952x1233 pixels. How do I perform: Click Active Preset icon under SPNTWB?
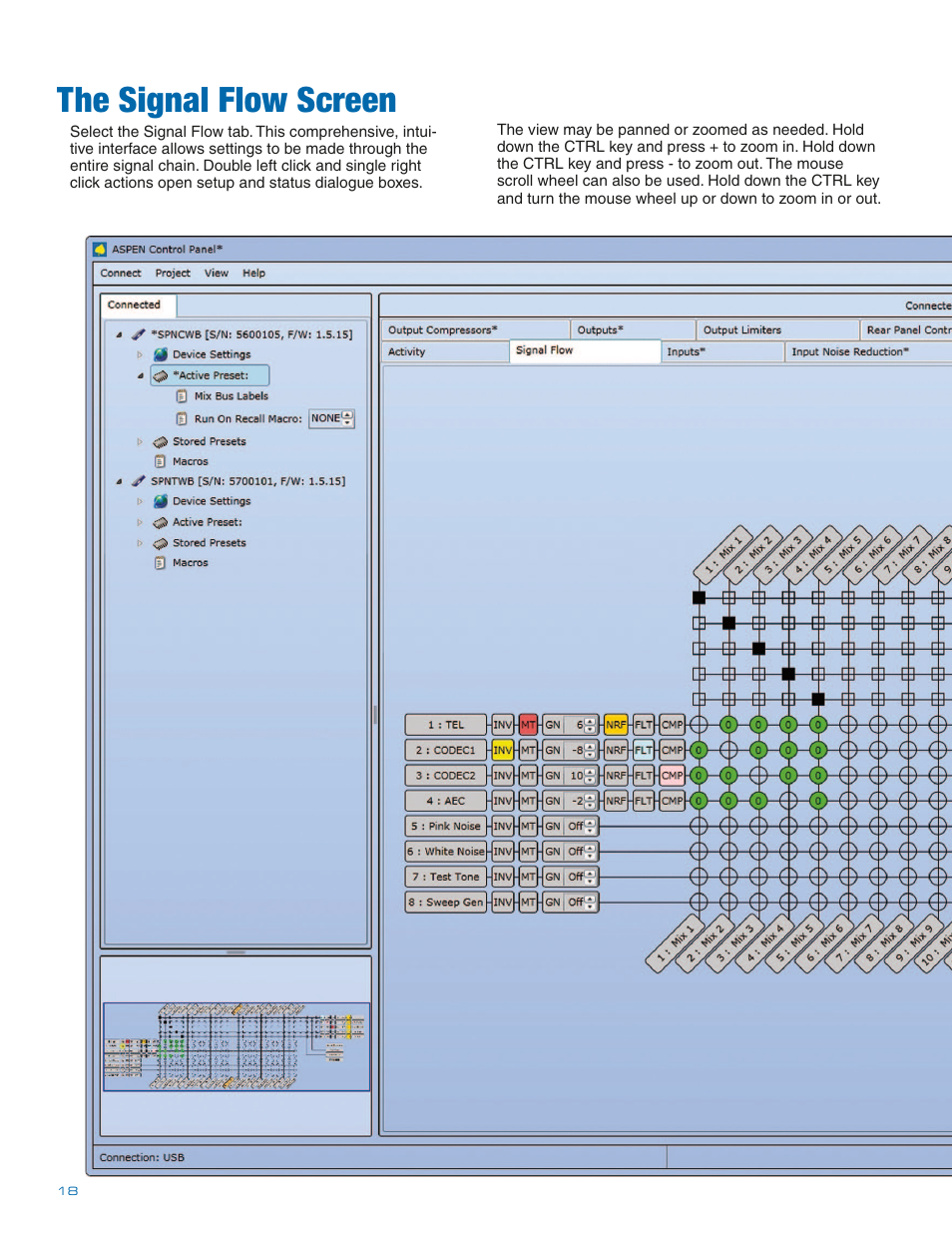pos(161,522)
